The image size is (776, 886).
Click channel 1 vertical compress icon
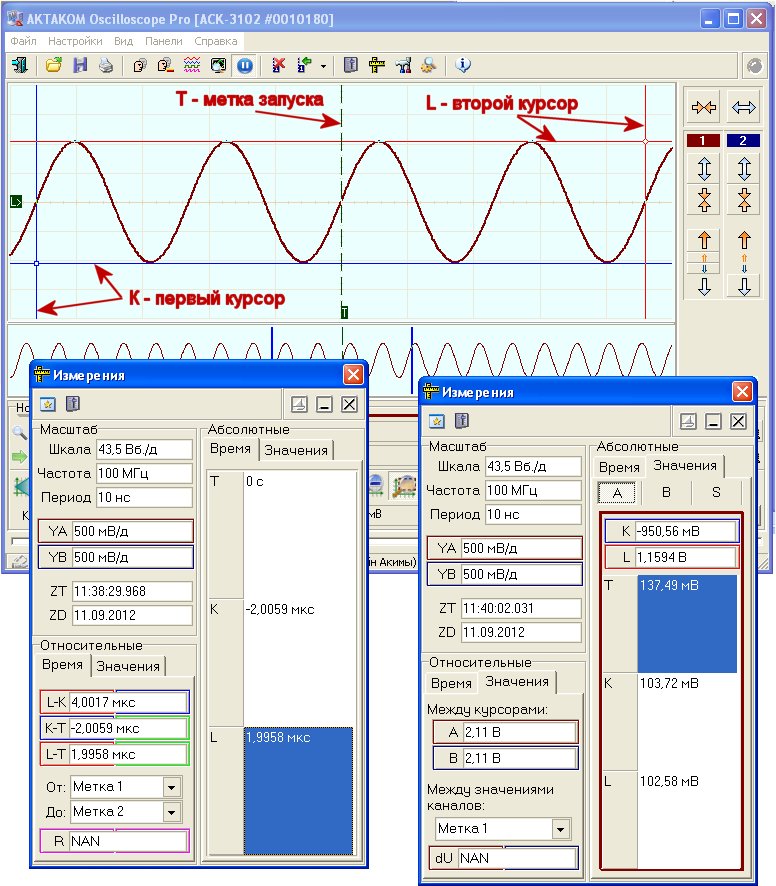[704, 199]
